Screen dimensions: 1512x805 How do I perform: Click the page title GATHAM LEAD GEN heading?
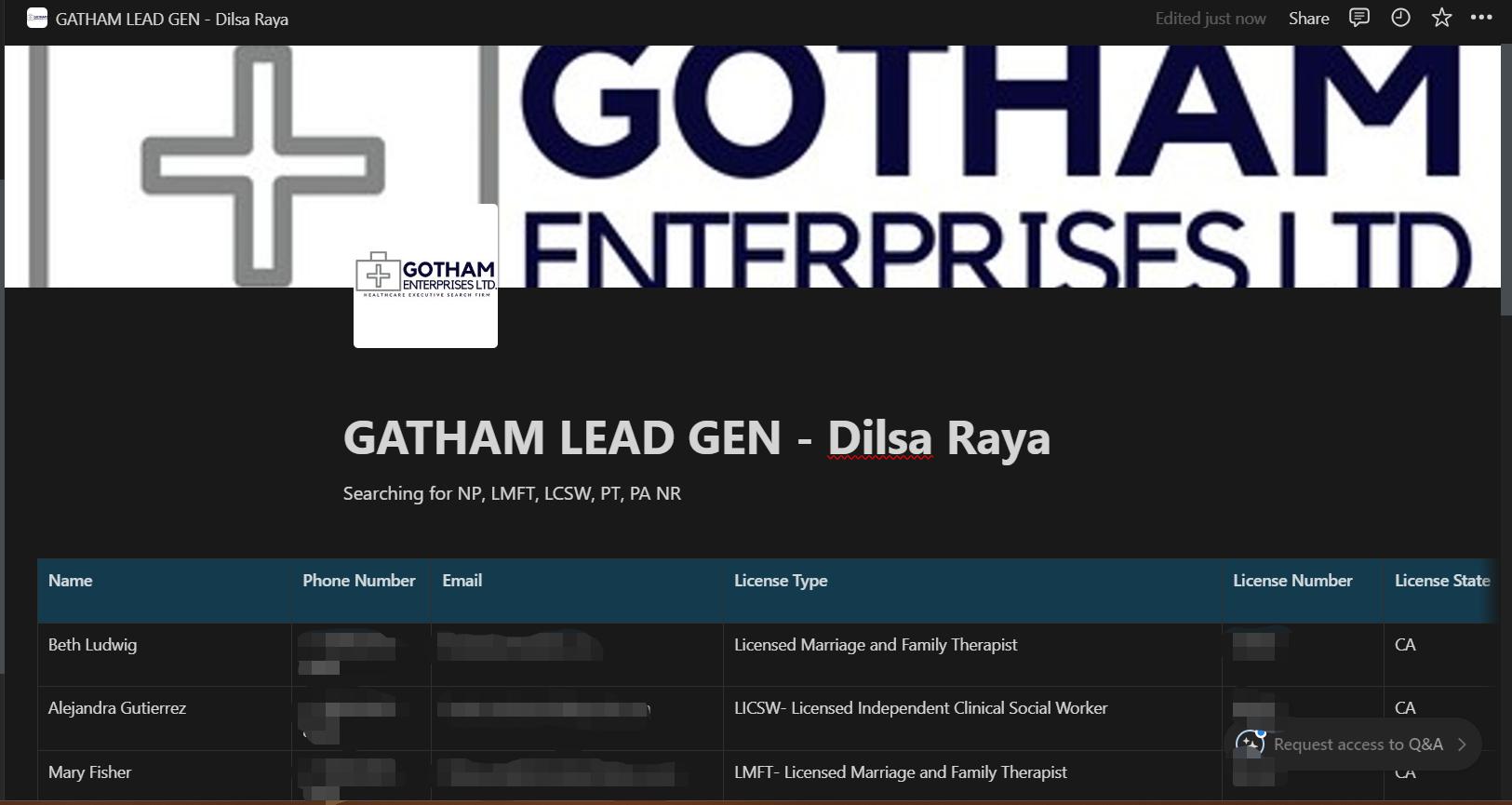pos(696,438)
